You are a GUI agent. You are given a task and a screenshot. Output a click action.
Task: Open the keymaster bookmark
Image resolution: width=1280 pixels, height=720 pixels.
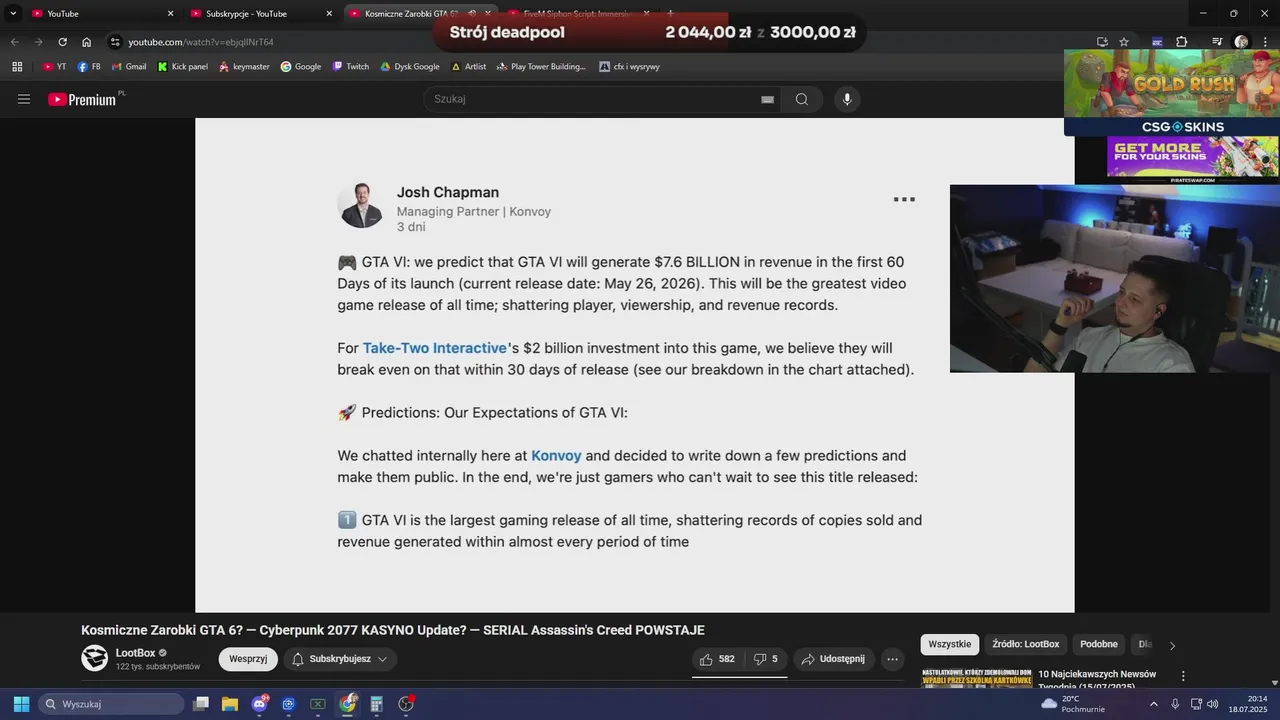point(244,67)
